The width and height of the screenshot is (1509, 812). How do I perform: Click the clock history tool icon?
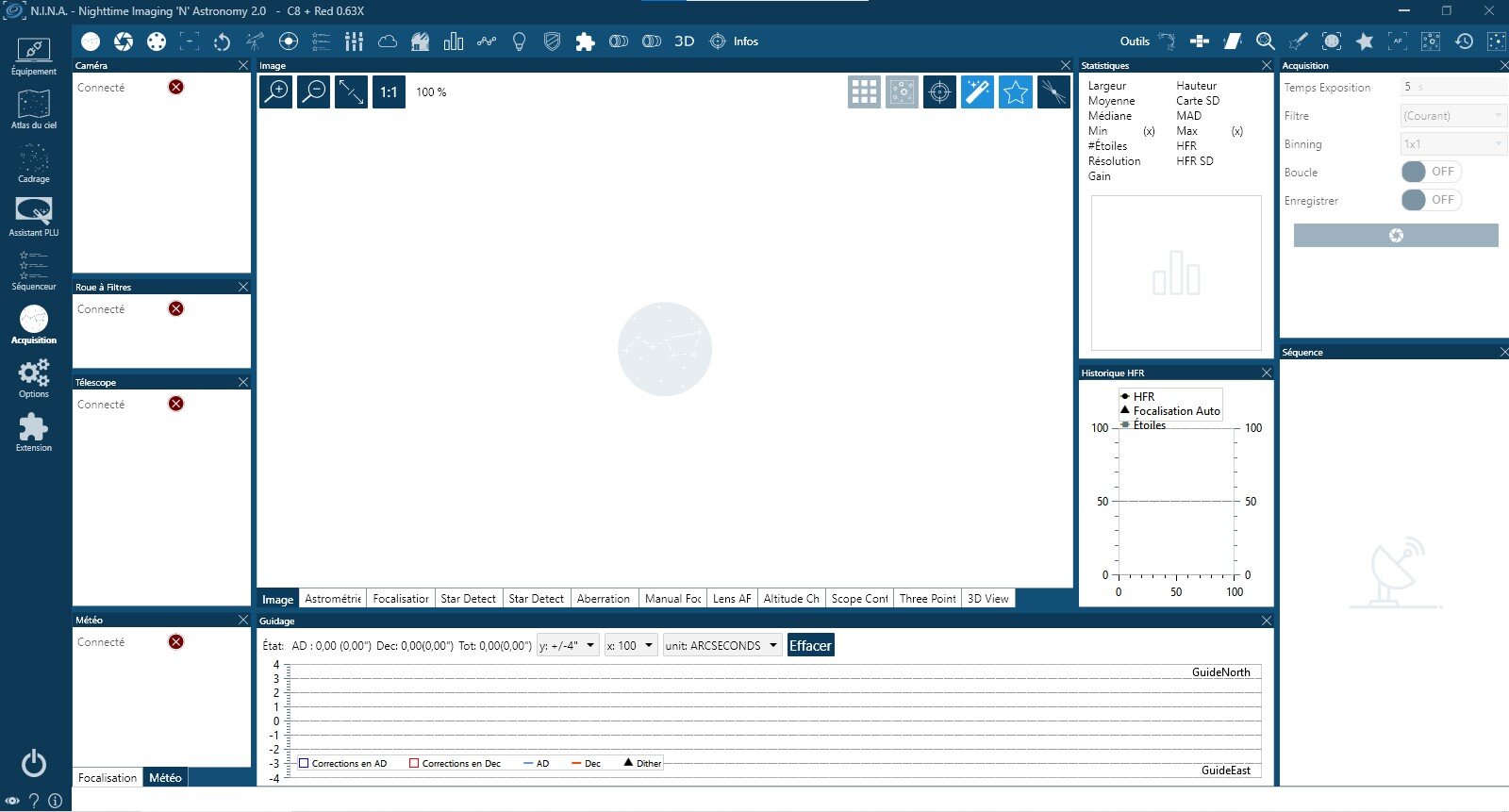tap(1464, 41)
